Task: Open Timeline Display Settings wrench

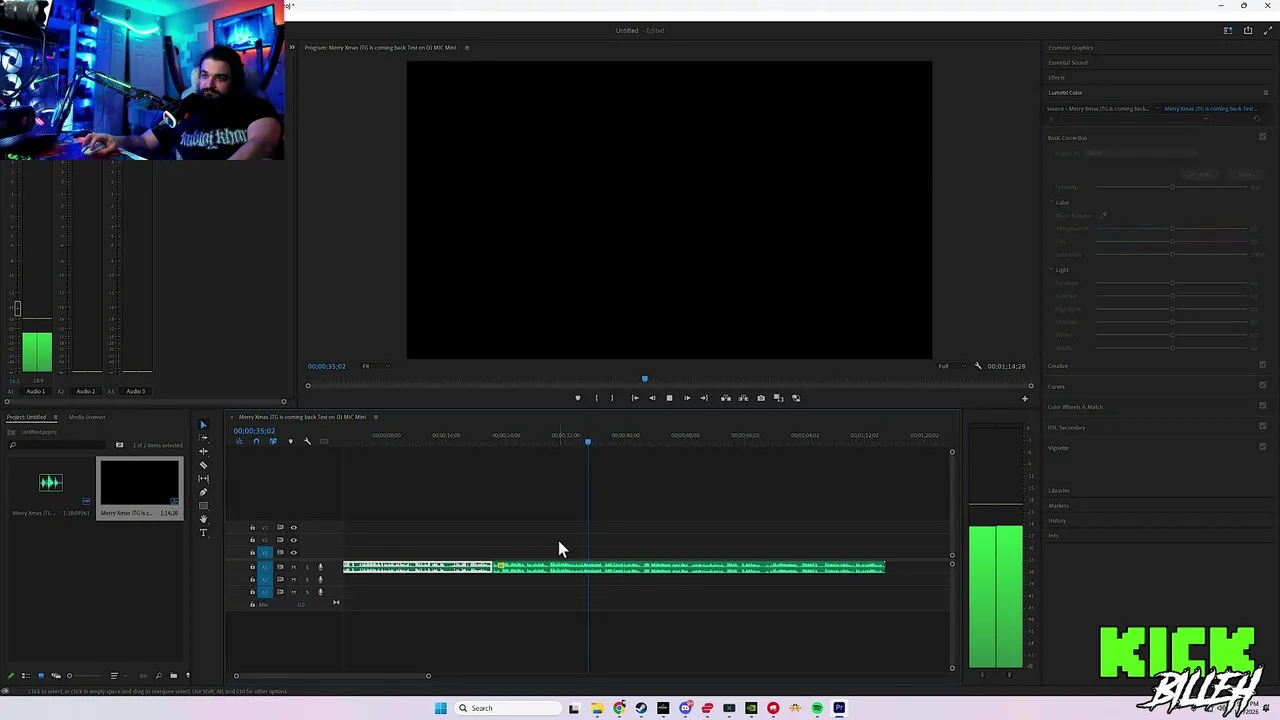Action: pos(307,441)
